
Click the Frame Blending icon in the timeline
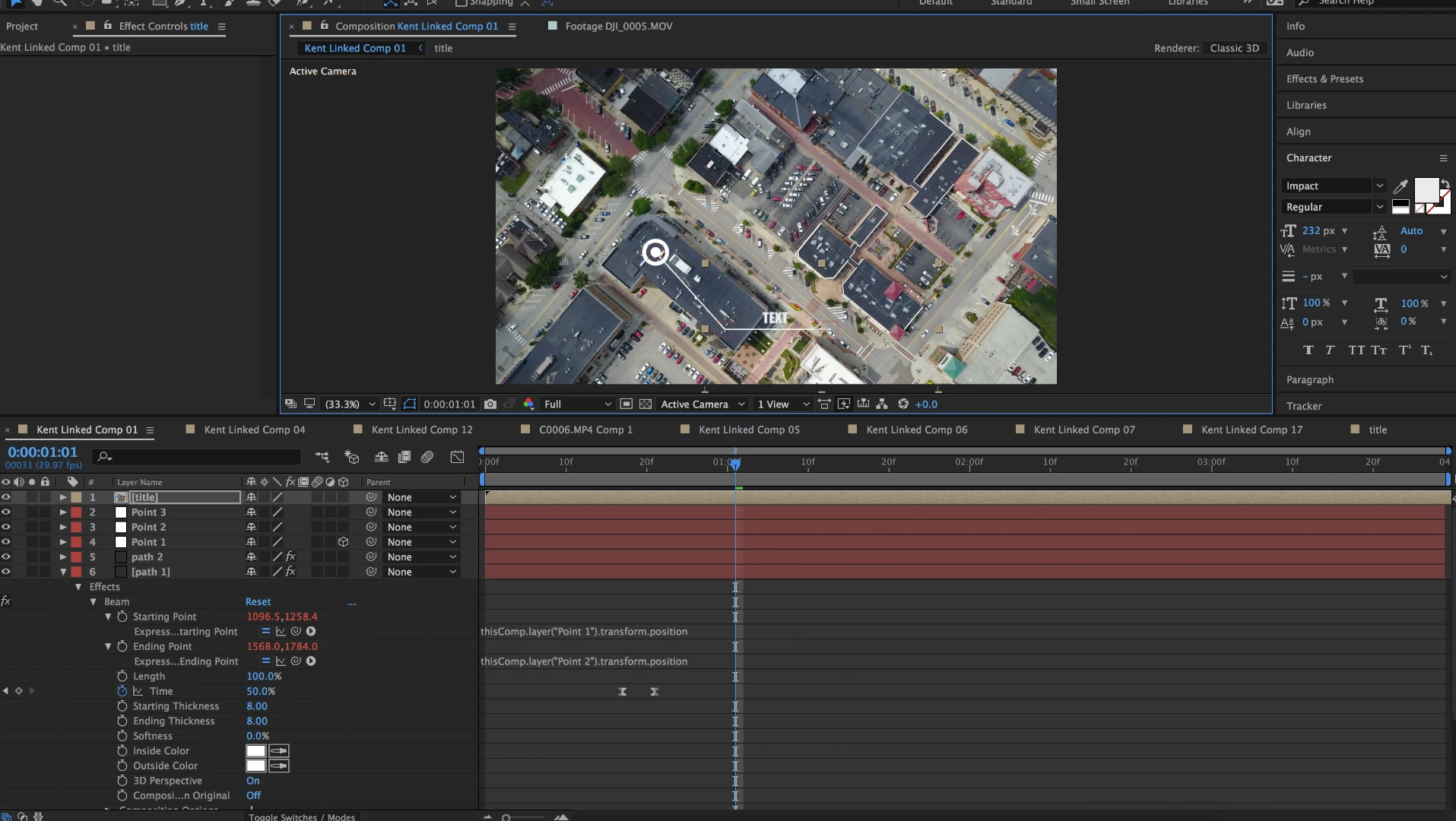tap(404, 457)
